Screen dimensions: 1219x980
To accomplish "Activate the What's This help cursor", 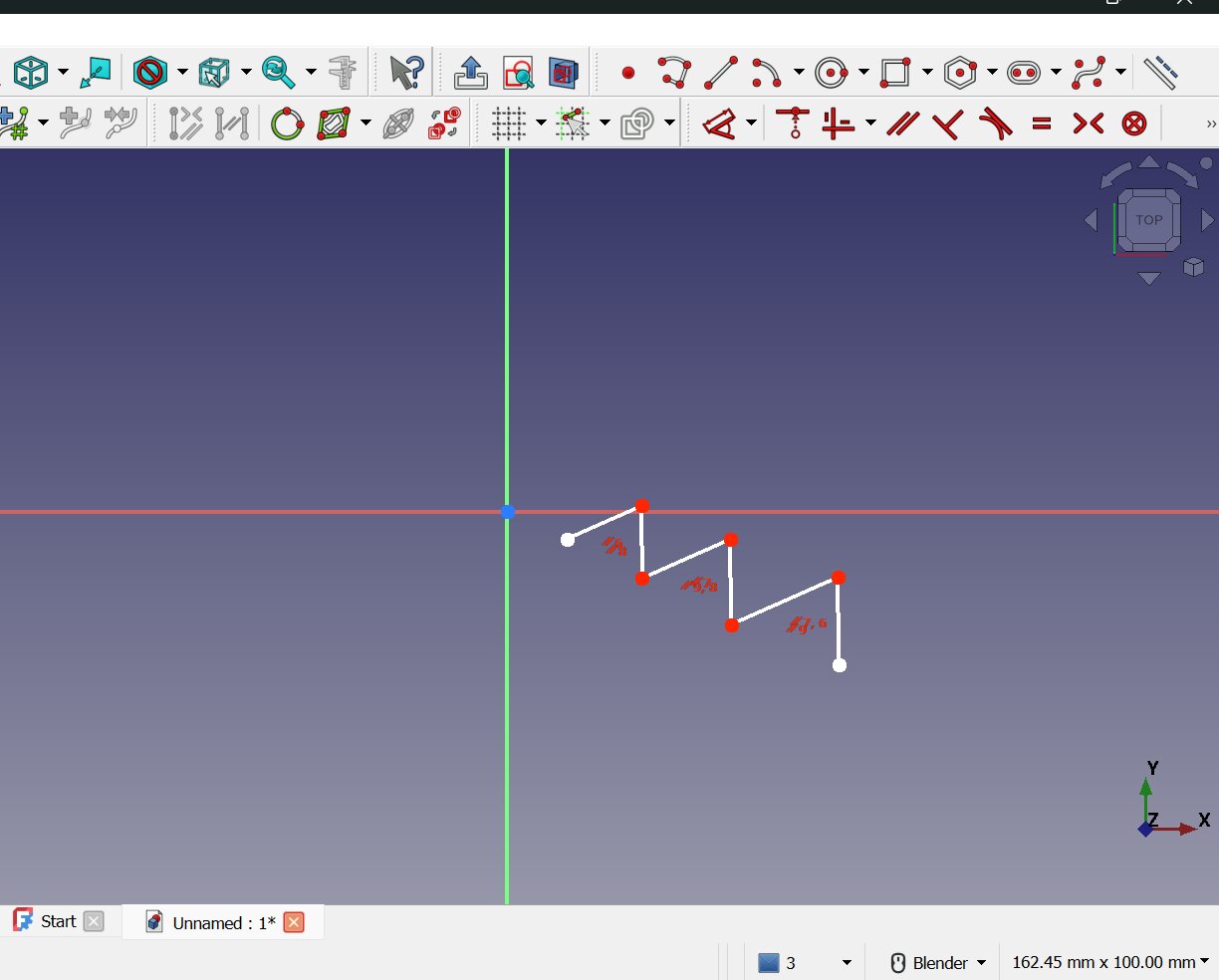I will (x=406, y=73).
